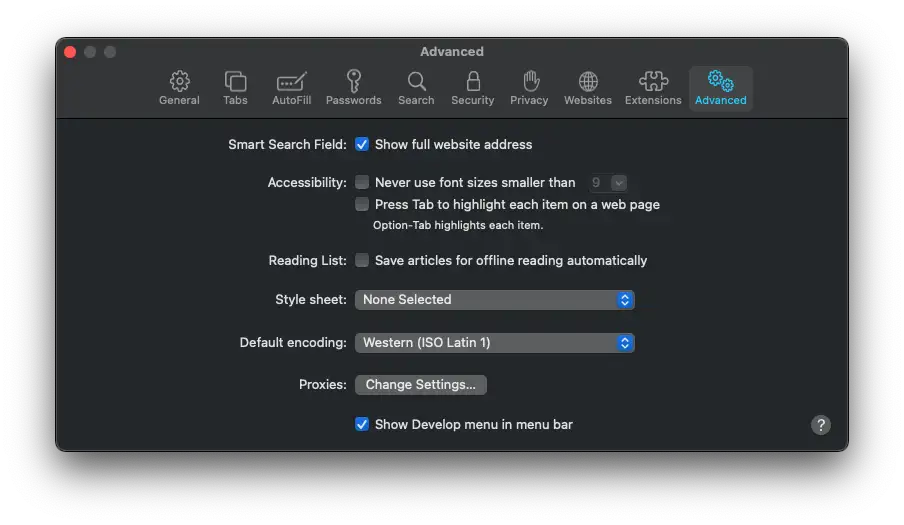Open the Websites preferences pane
This screenshot has height=525, width=904.
[x=587, y=88]
